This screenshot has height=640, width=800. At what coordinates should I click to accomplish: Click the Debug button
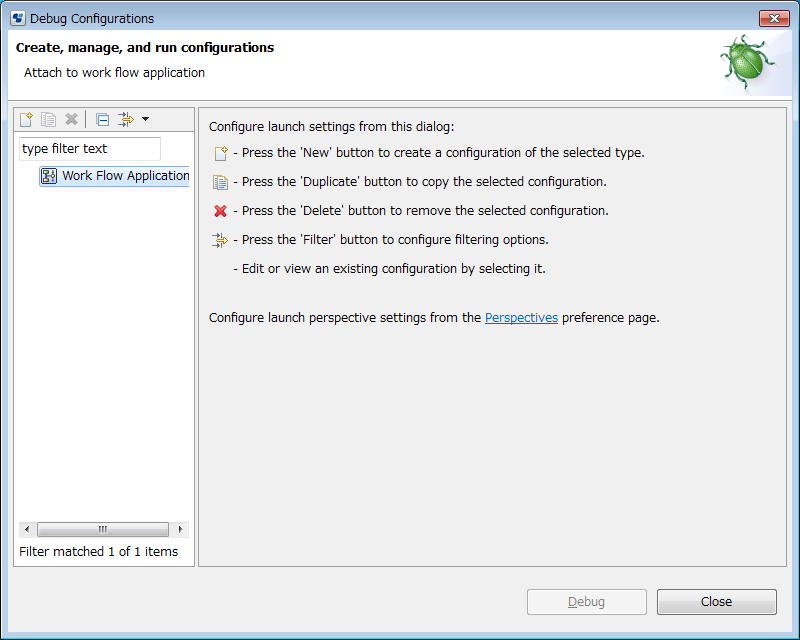point(587,602)
